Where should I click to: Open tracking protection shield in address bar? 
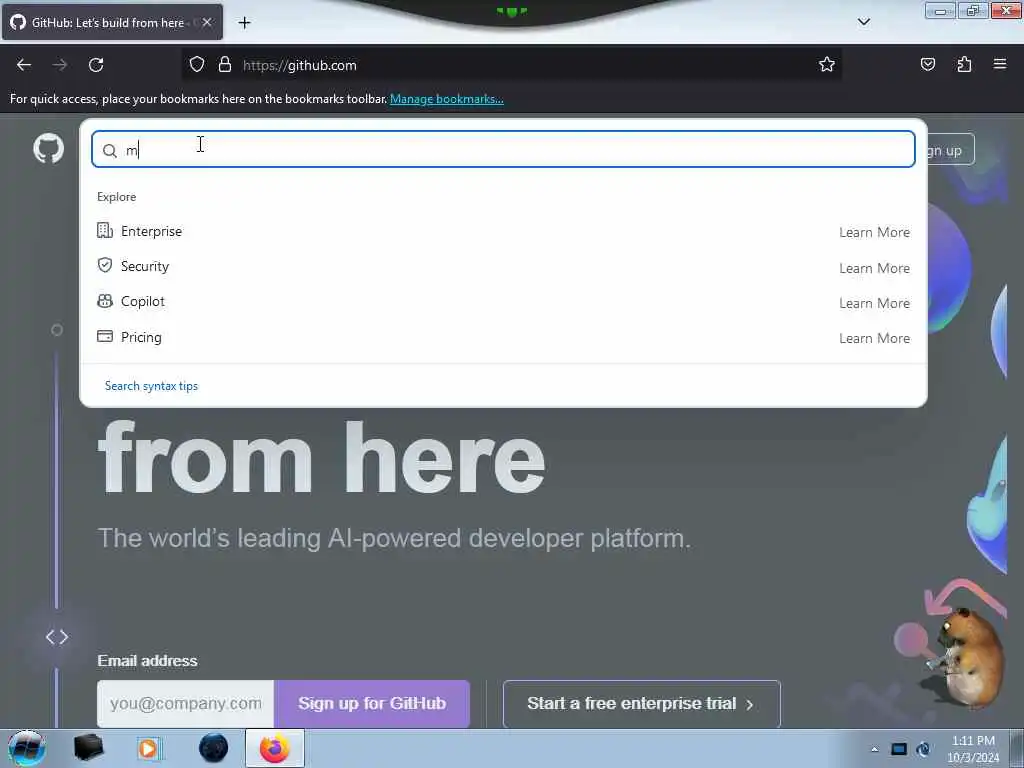click(197, 65)
